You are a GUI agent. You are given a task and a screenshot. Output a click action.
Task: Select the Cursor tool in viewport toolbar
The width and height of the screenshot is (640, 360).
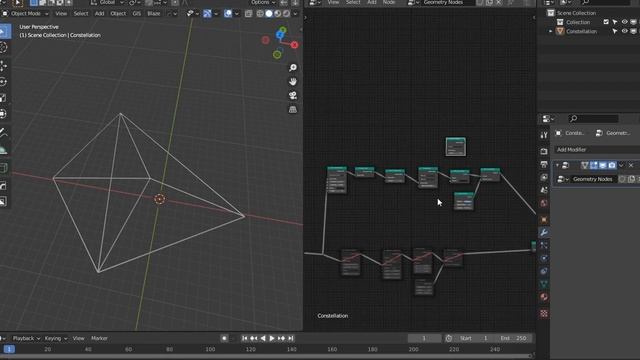pos(3,47)
